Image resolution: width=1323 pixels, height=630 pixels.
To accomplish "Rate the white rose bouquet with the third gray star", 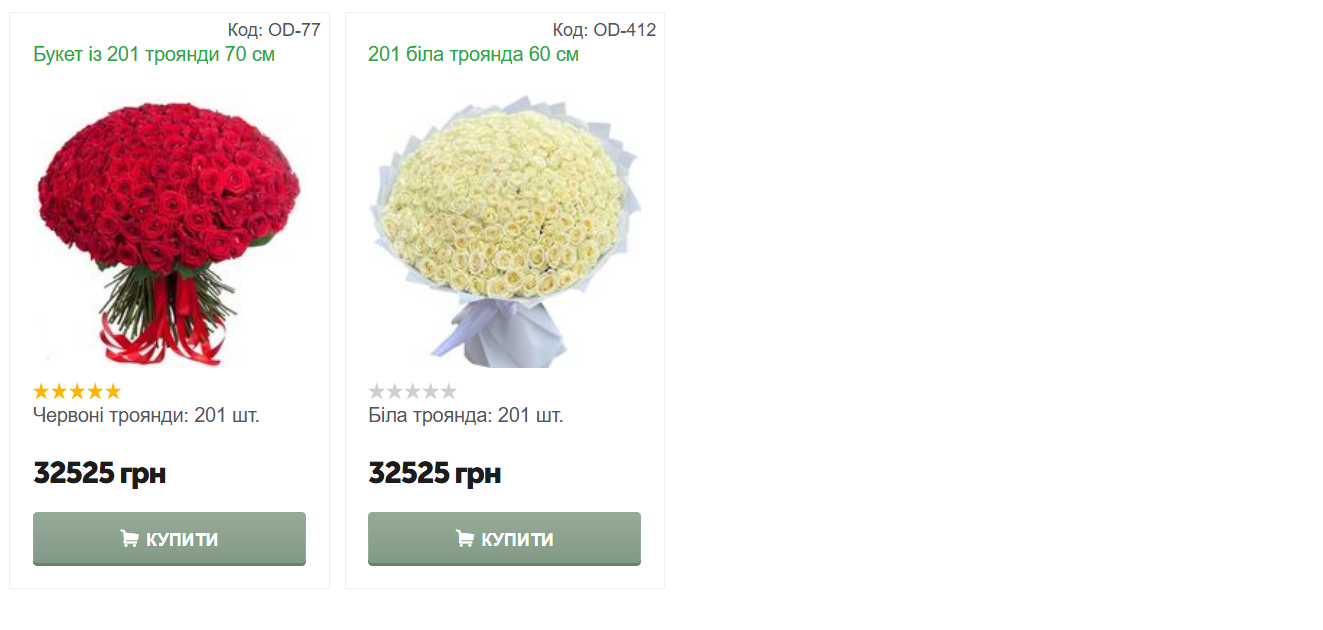I will pyautogui.click(x=412, y=391).
